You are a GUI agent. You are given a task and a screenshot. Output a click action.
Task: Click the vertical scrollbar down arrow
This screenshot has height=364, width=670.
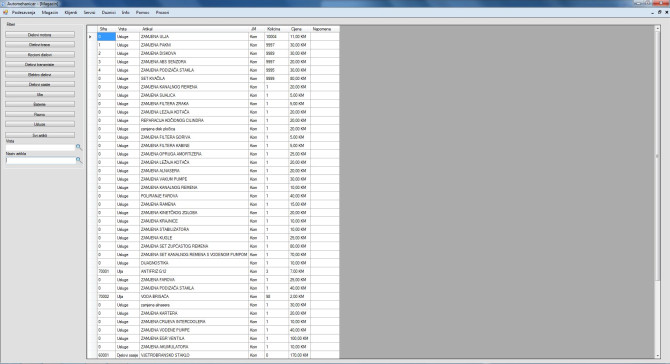pyautogui.click(x=658, y=355)
